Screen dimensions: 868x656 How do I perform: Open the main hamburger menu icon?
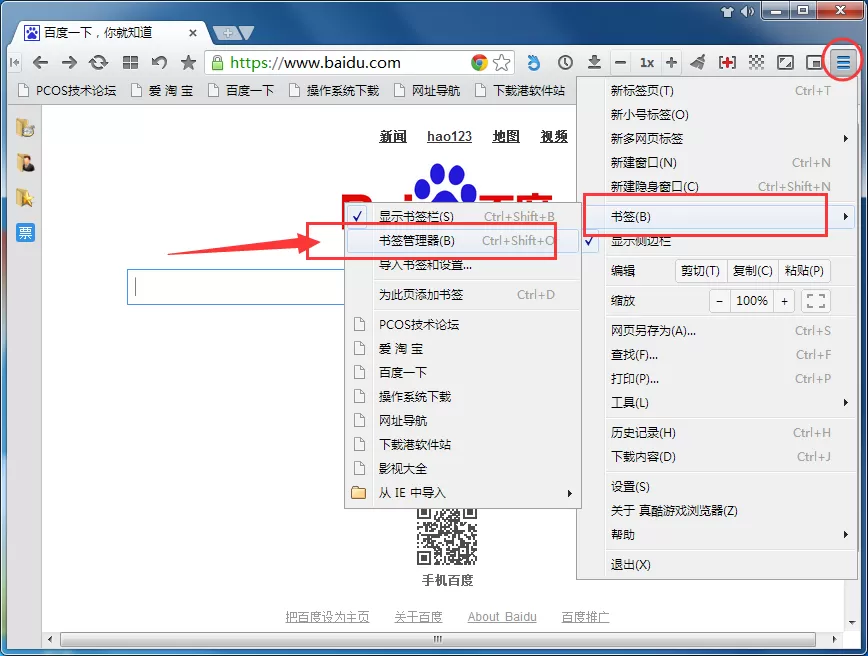point(843,63)
